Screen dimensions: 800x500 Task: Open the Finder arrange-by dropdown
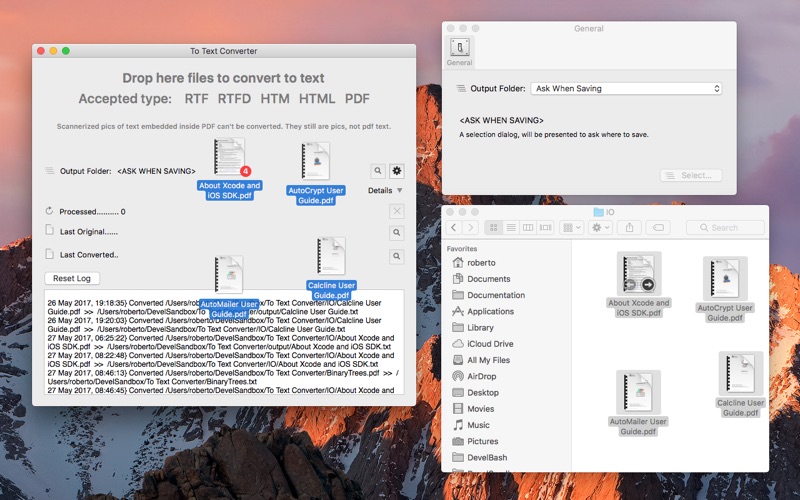coord(572,228)
